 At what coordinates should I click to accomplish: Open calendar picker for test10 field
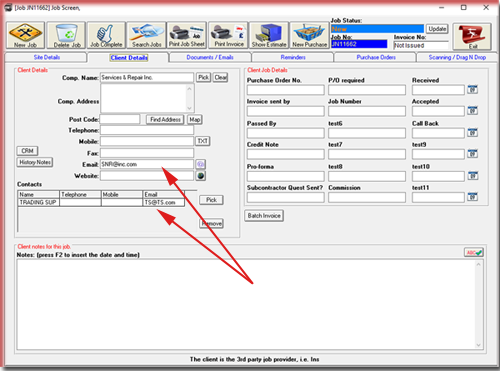(472, 176)
